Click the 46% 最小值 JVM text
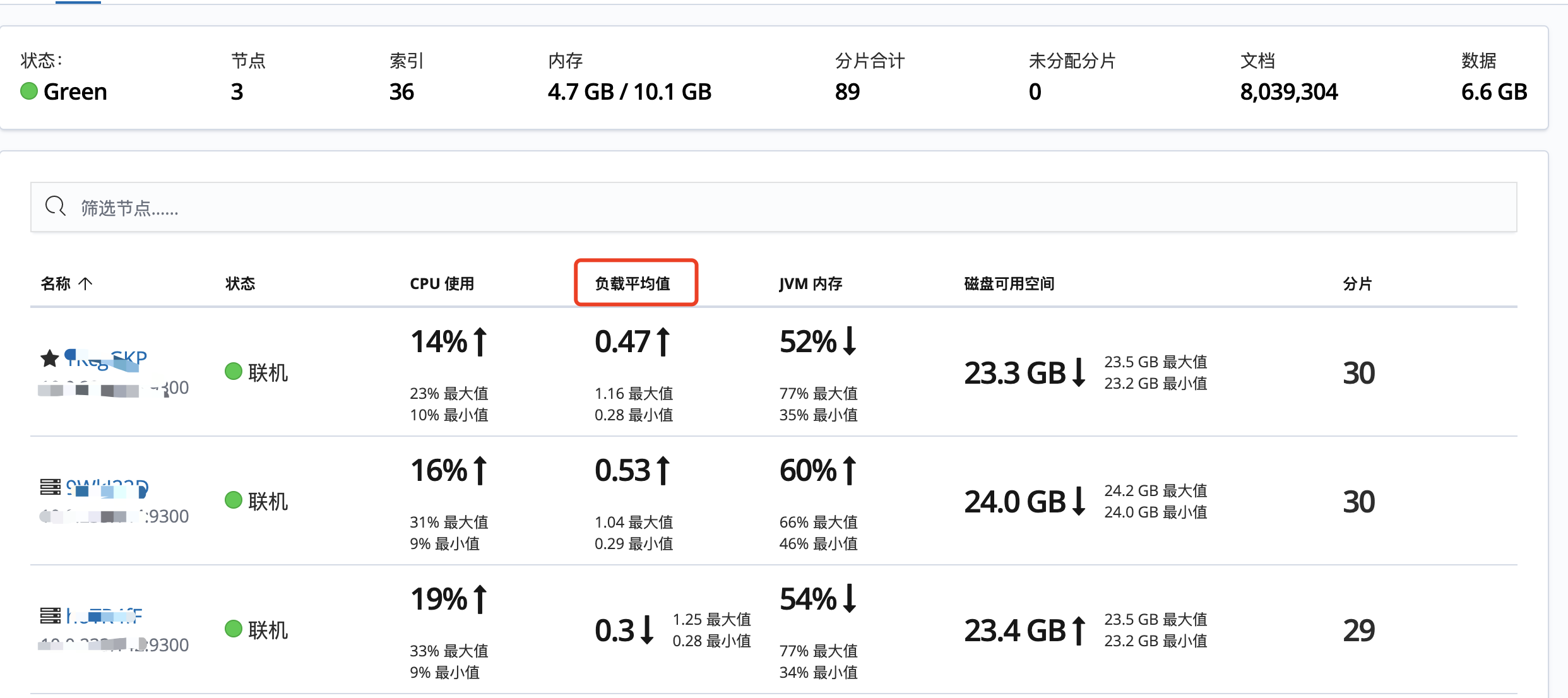The image size is (1568, 698). (x=818, y=544)
